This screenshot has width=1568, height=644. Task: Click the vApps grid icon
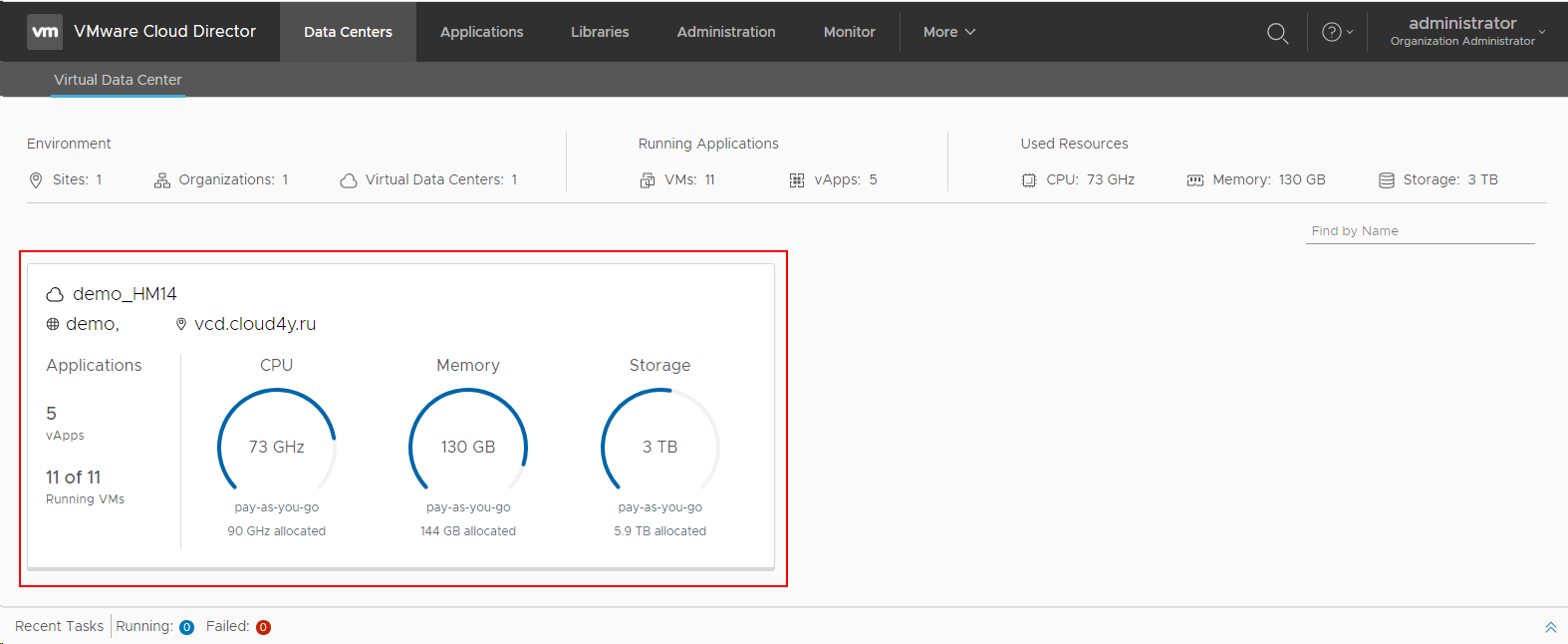pyautogui.click(x=797, y=180)
